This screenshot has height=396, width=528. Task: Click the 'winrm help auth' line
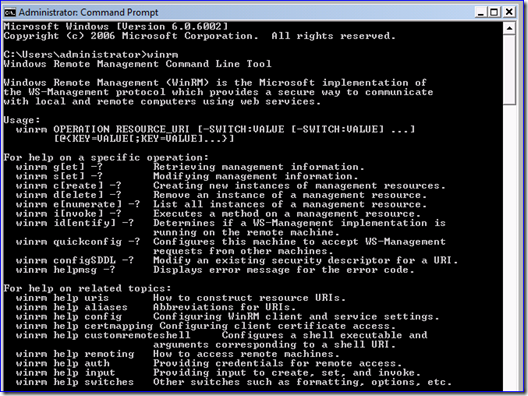point(209,364)
